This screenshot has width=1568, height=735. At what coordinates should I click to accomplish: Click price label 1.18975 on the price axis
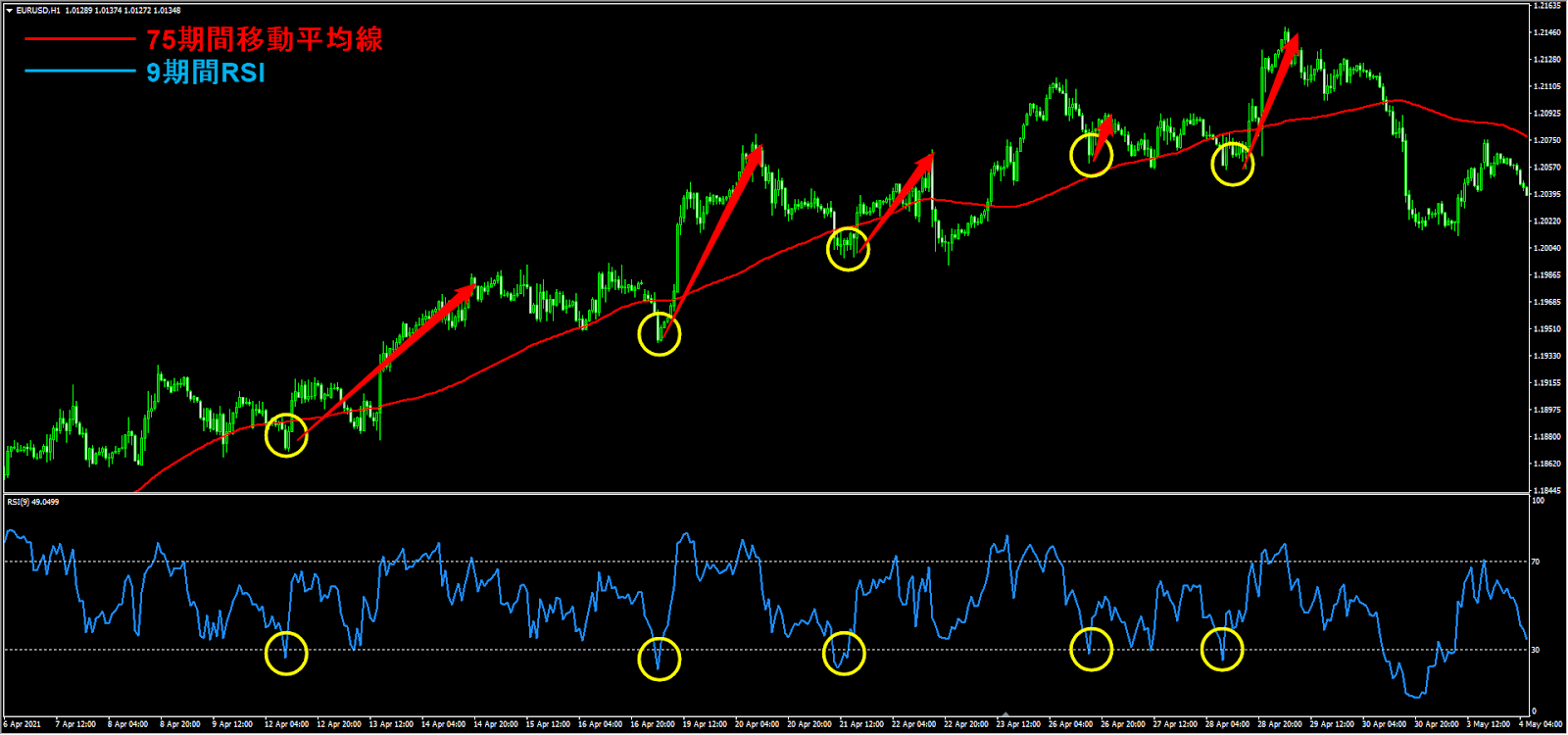pyautogui.click(x=1546, y=410)
